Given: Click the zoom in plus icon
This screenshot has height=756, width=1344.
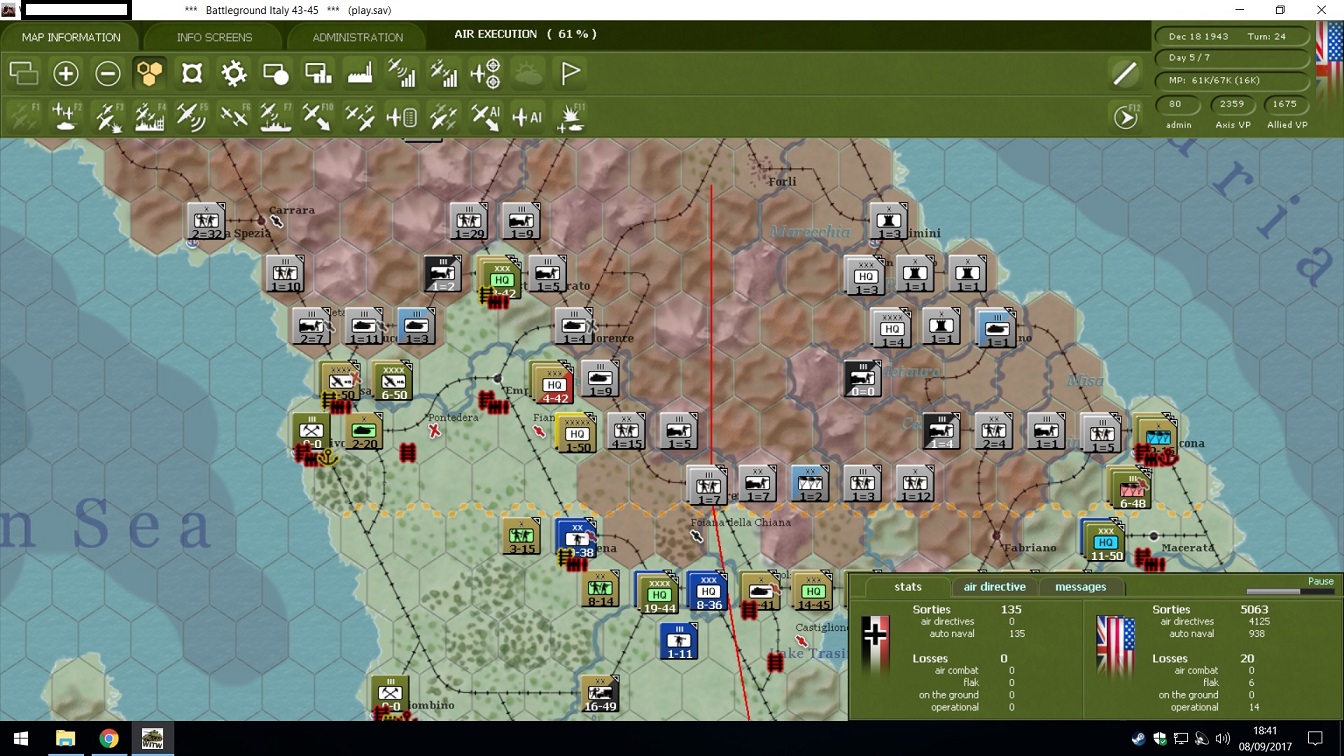Looking at the screenshot, I should tap(66, 73).
